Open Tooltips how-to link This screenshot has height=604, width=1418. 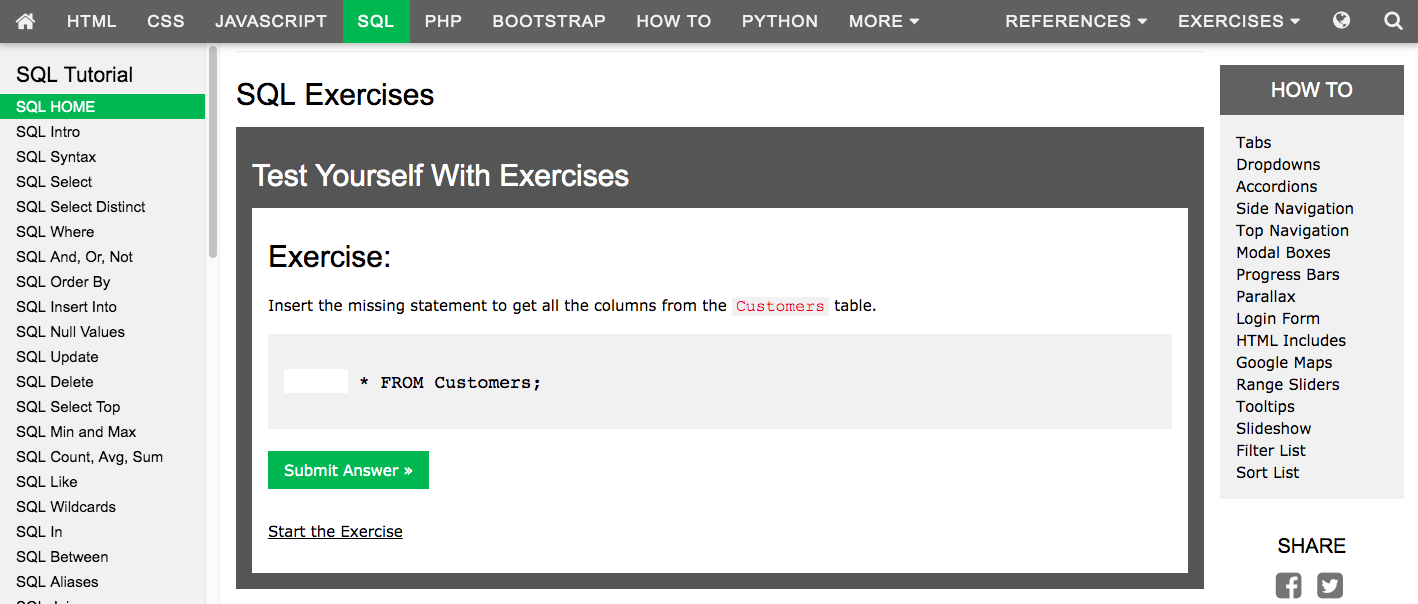pos(1265,406)
